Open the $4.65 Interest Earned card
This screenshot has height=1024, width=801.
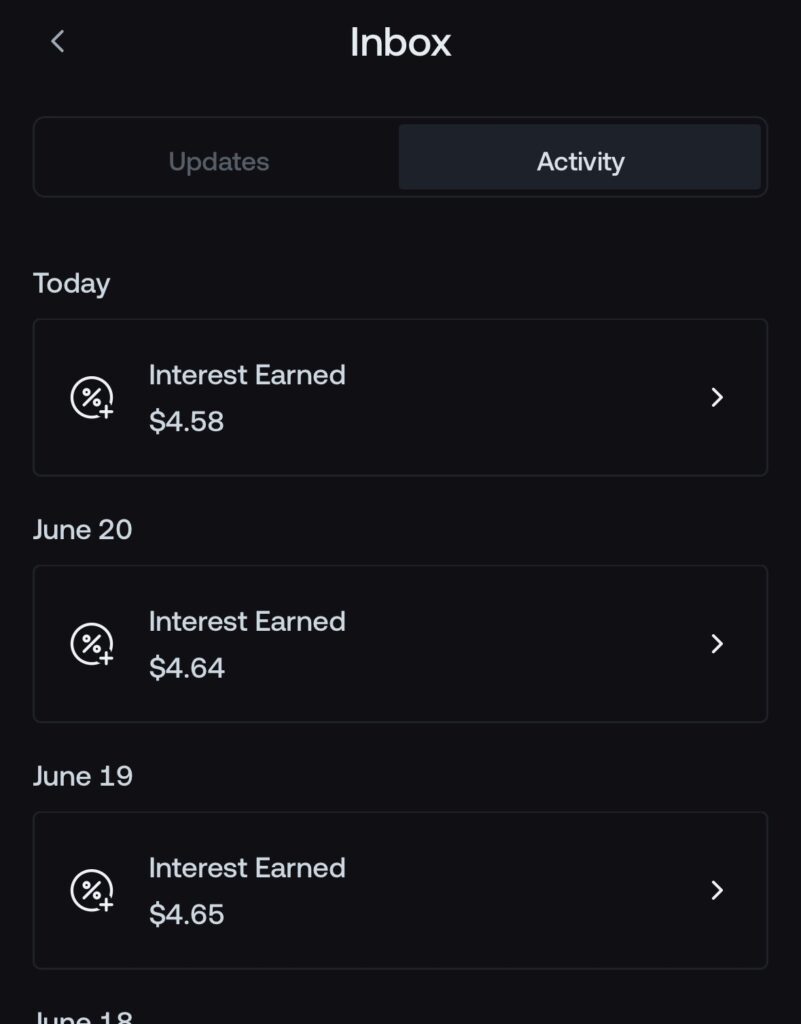click(400, 890)
